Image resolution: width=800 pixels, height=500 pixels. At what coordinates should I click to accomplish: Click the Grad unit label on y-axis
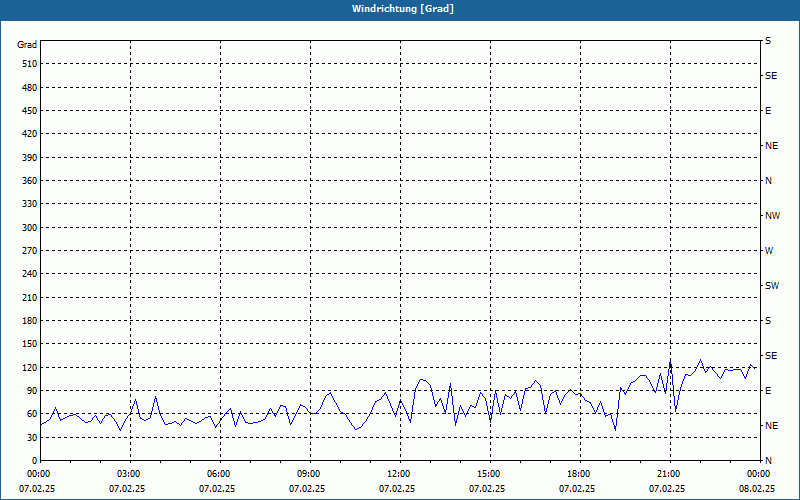pos(27,45)
